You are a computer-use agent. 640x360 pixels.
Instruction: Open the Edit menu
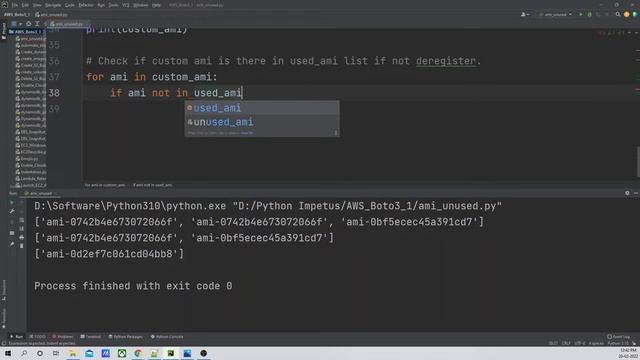[25, 5]
